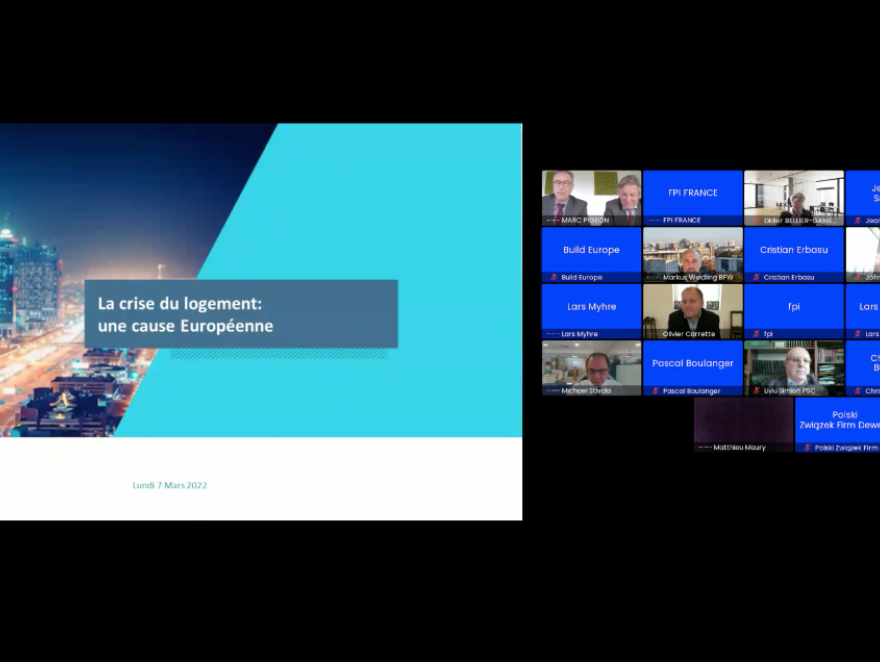Click Pascal Boulanger's muted microphone icon
The height and width of the screenshot is (662, 880).
coord(655,390)
